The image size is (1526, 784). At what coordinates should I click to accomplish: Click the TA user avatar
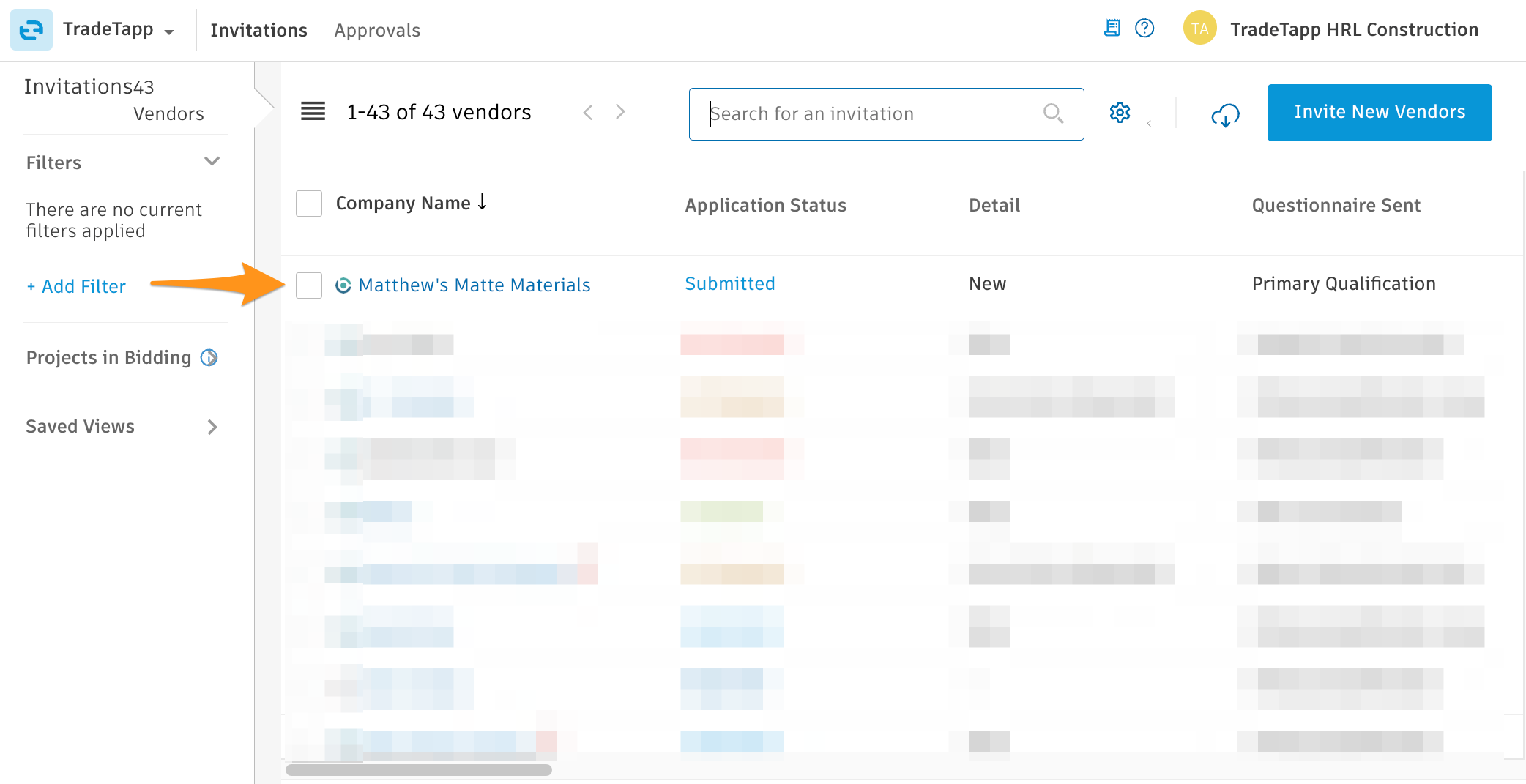tap(1199, 29)
